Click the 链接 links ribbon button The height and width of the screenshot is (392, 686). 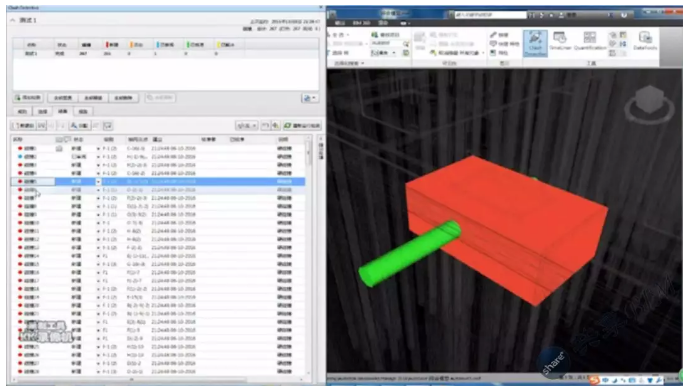pyautogui.click(x=500, y=35)
